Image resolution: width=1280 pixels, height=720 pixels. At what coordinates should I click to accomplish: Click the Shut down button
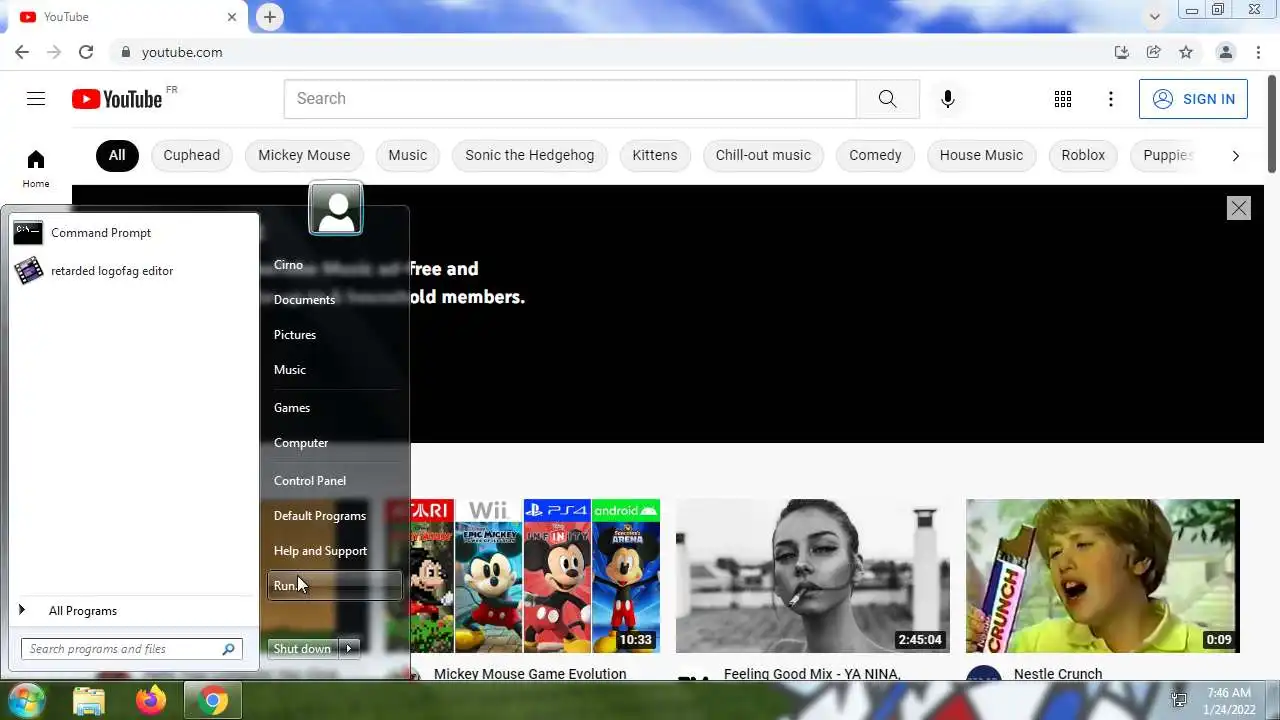302,648
